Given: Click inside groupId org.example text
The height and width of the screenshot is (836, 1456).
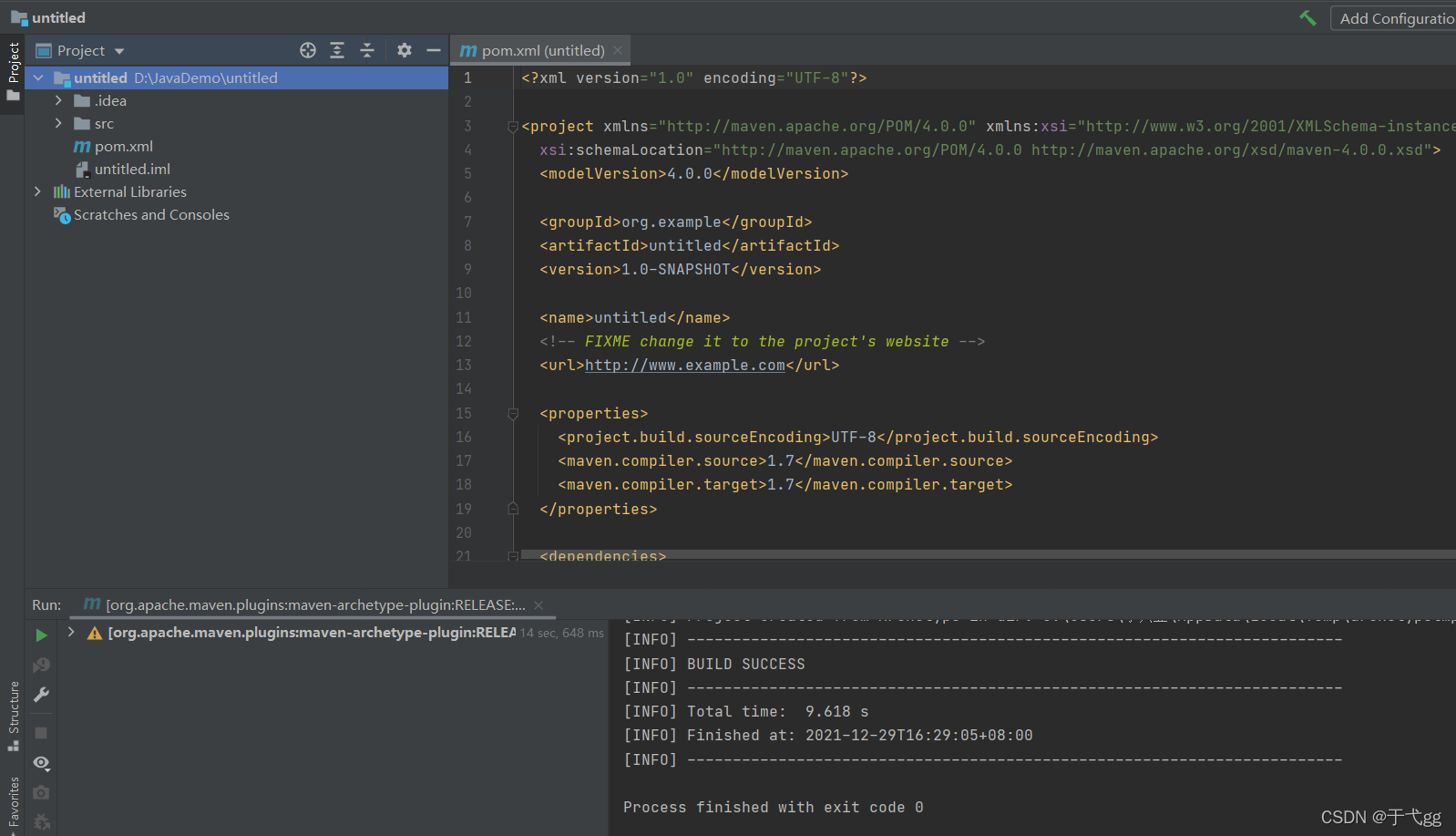Looking at the screenshot, I should pos(671,222).
